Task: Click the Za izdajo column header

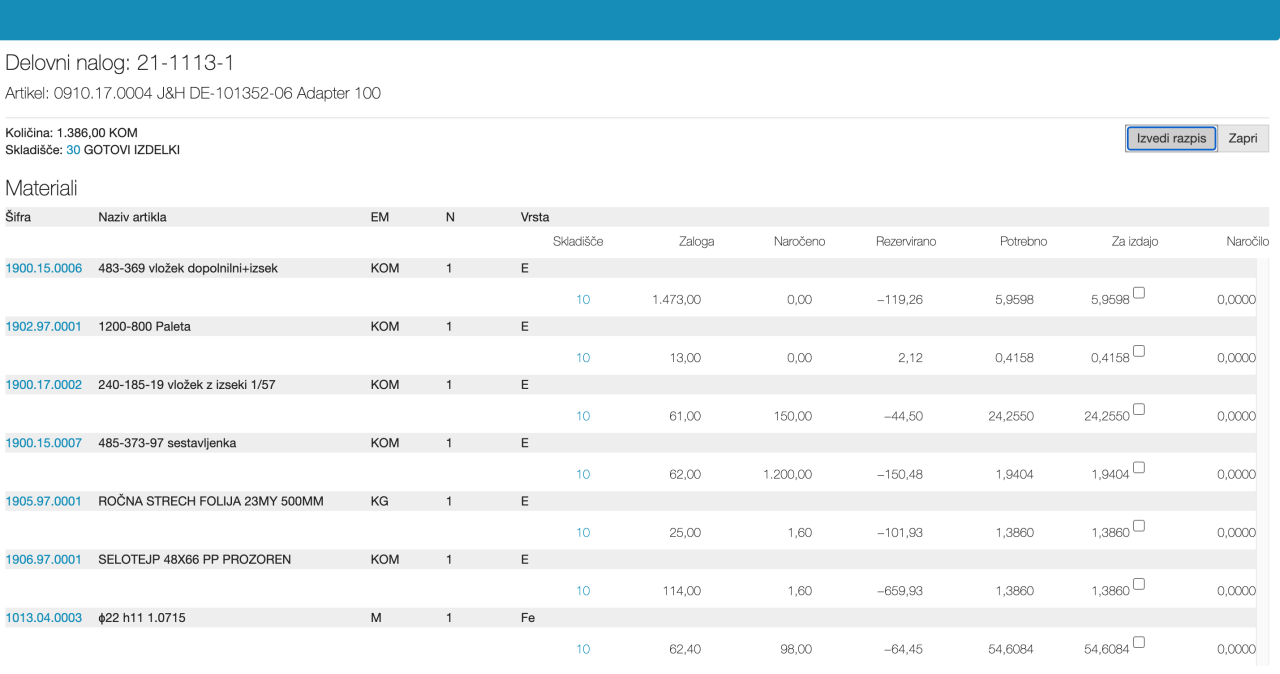Action: tap(1135, 241)
